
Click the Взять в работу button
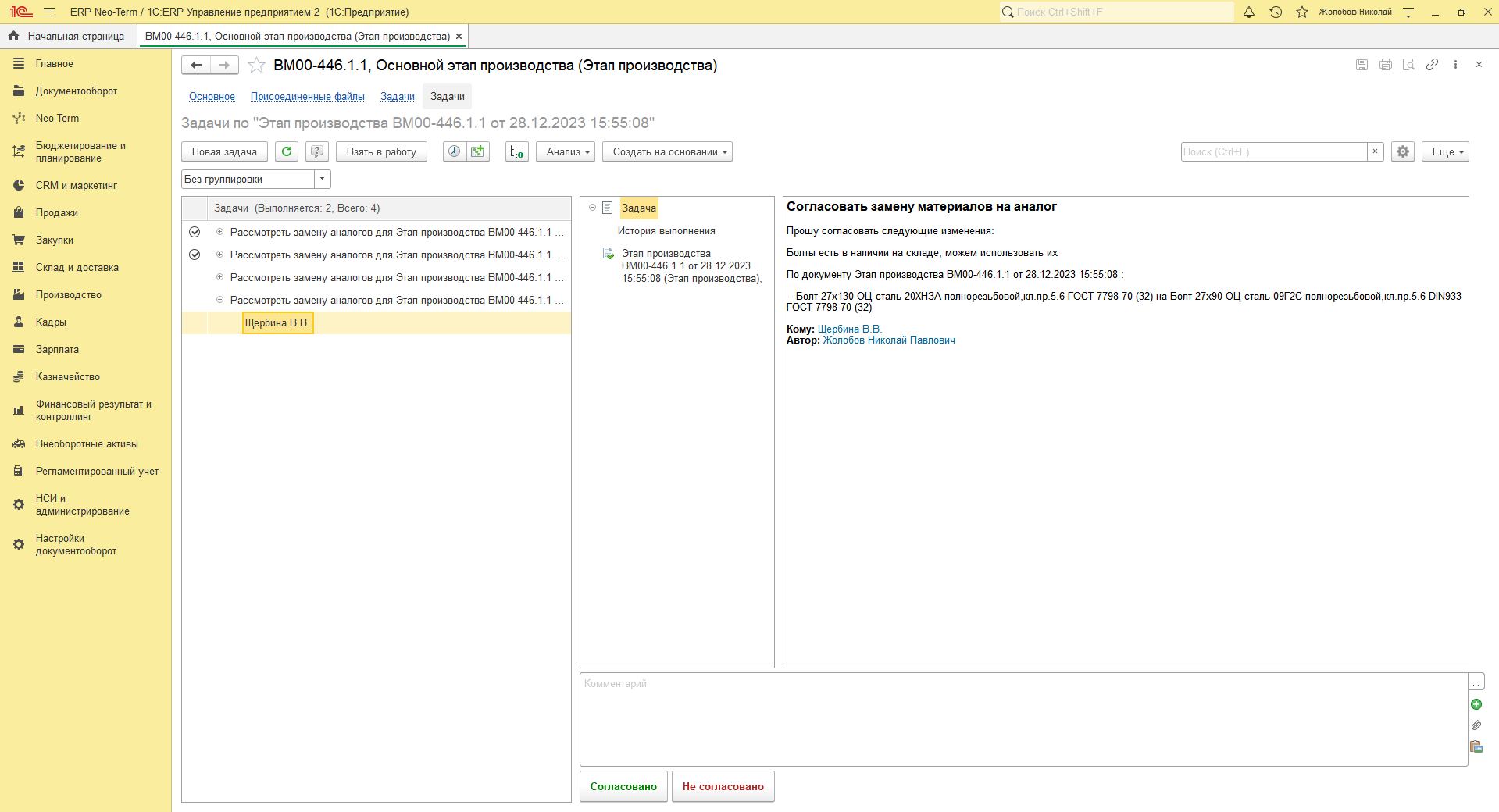click(381, 151)
